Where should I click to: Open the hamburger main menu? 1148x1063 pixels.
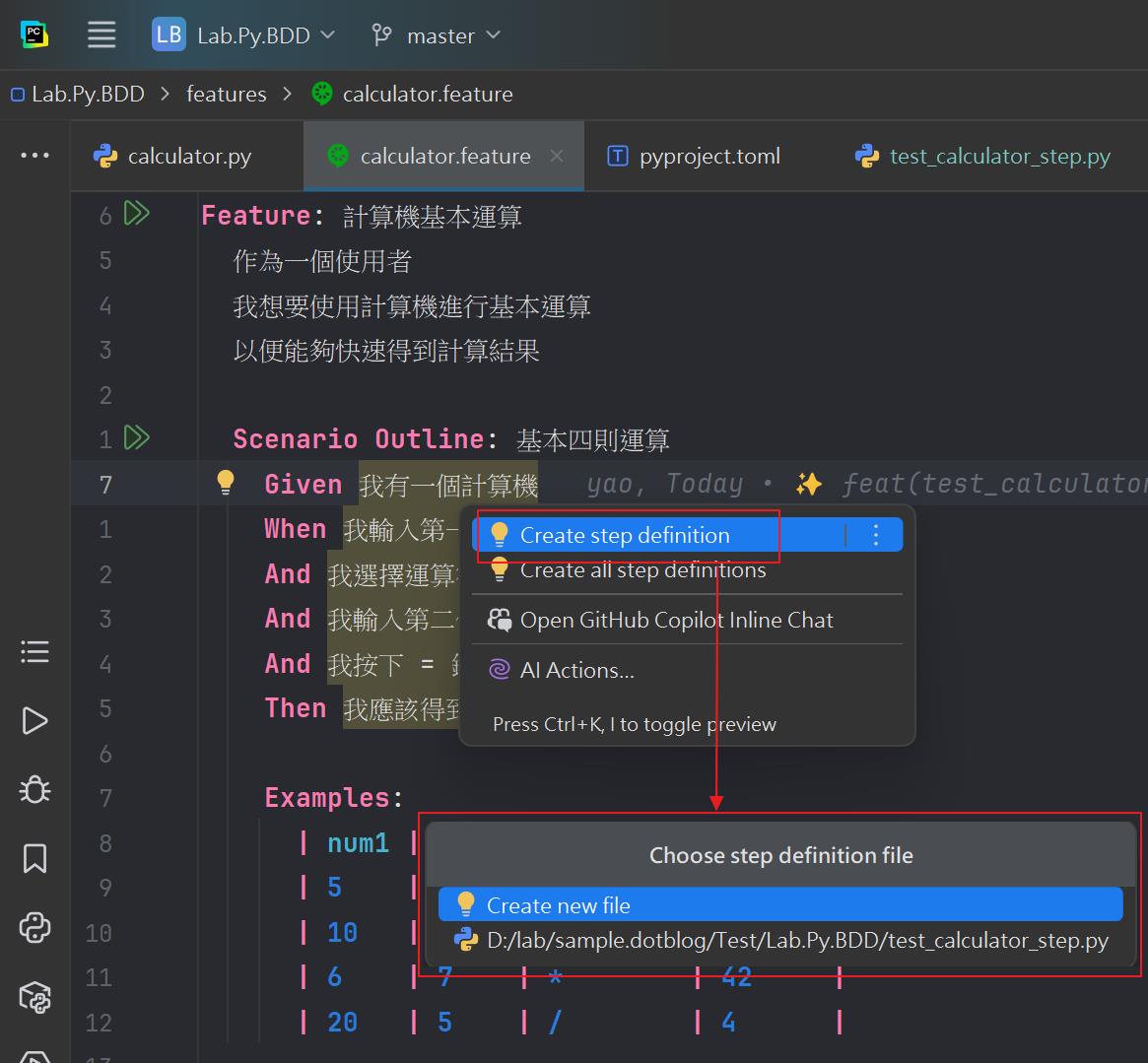(101, 35)
